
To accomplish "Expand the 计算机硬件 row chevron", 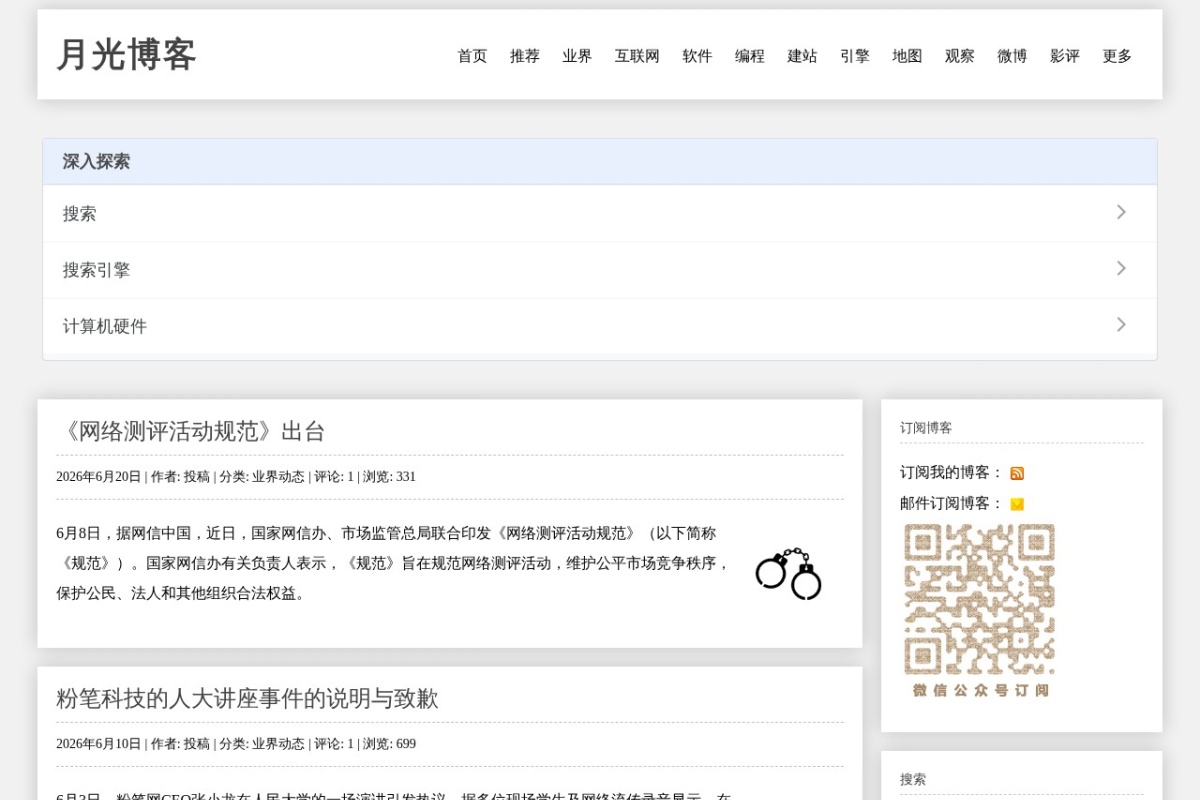I will (x=1121, y=324).
